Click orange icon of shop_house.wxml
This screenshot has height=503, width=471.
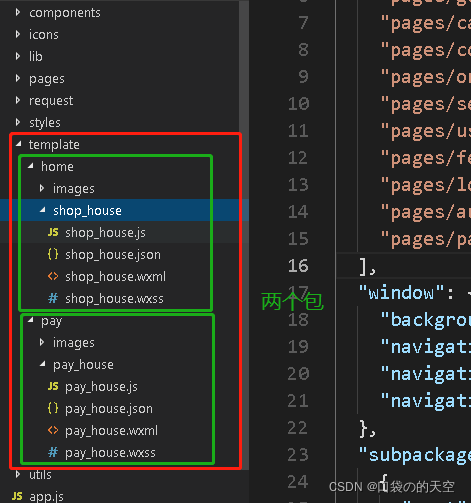click(53, 276)
